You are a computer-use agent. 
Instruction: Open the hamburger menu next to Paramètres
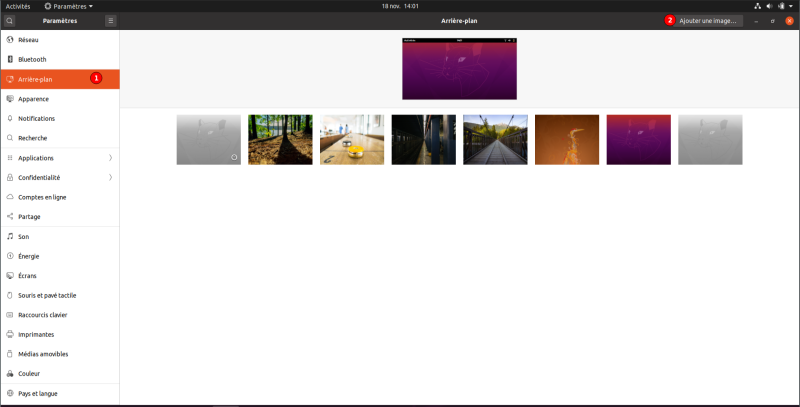click(x=111, y=21)
